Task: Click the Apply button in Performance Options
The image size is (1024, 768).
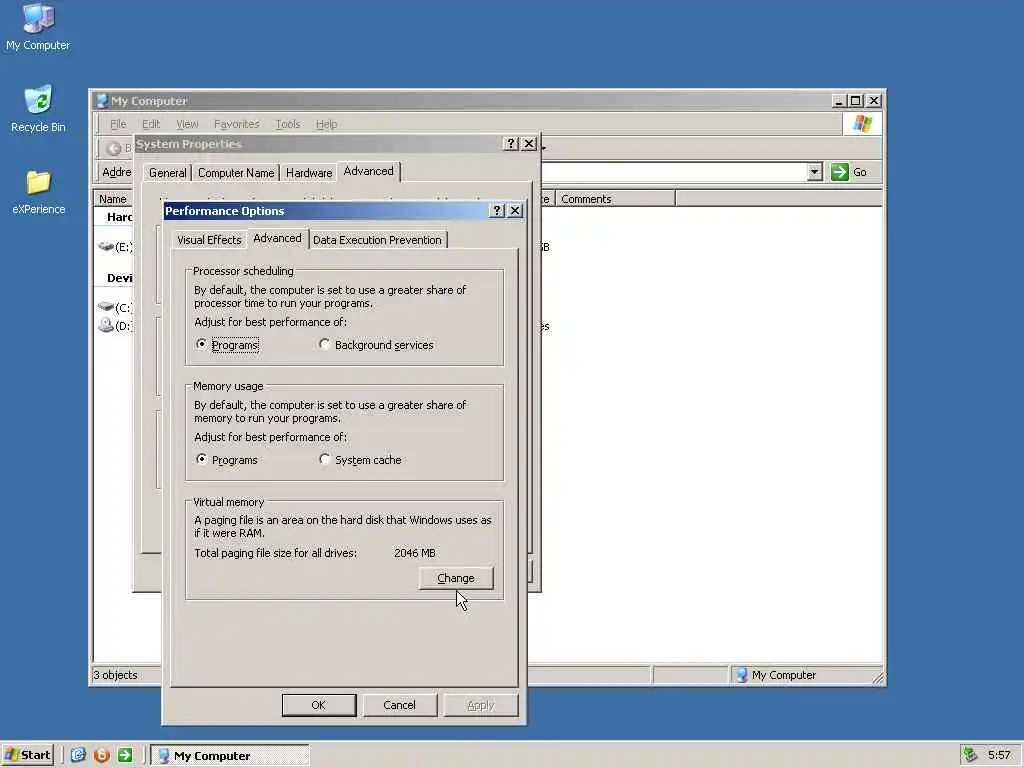Action: pos(481,705)
